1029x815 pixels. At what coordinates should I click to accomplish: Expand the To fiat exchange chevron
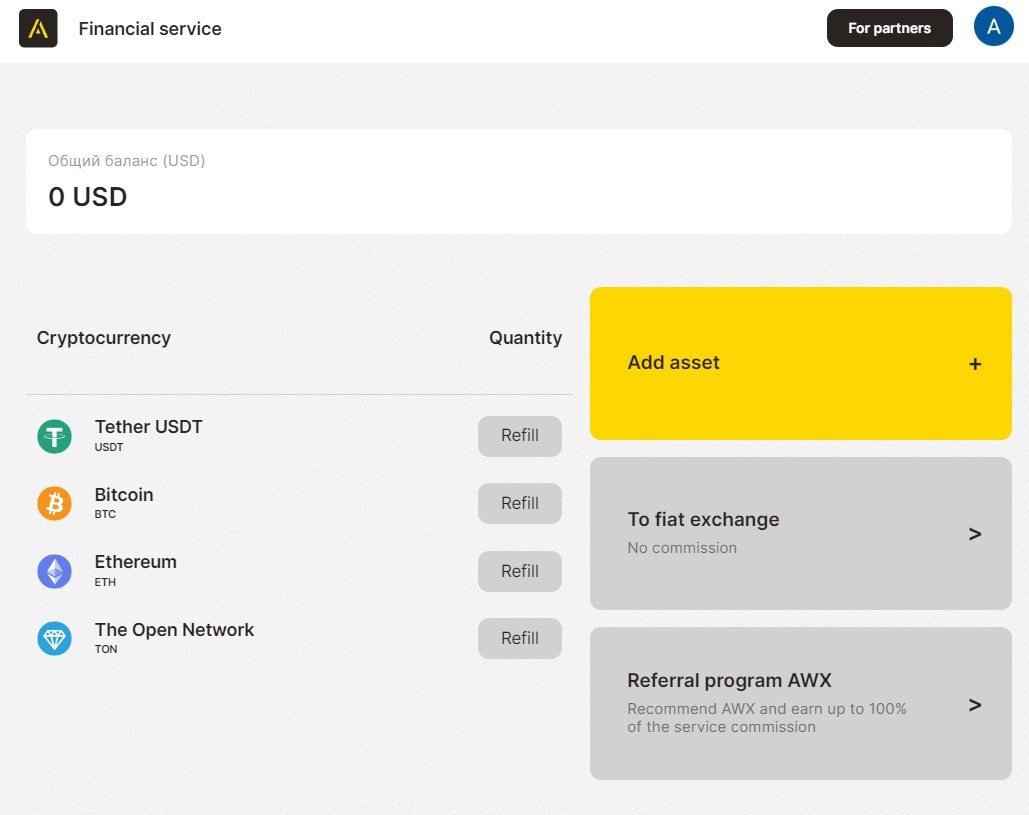tap(975, 534)
